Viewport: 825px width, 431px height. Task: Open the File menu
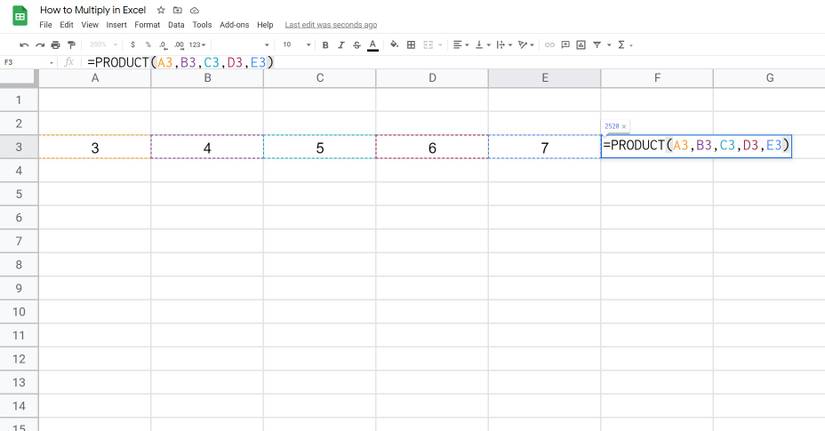click(46, 25)
